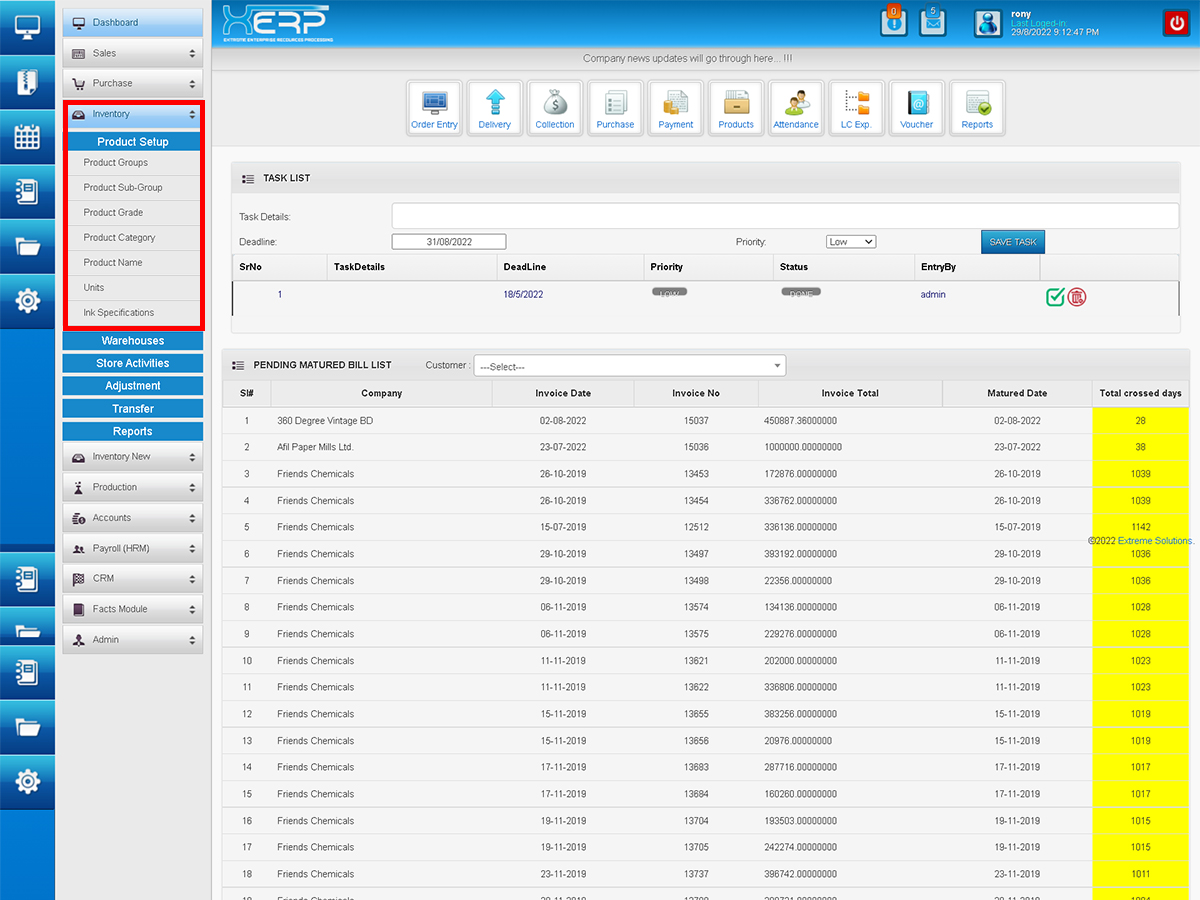Image resolution: width=1200 pixels, height=900 pixels.
Task: Expand the Sales menu
Action: point(133,53)
